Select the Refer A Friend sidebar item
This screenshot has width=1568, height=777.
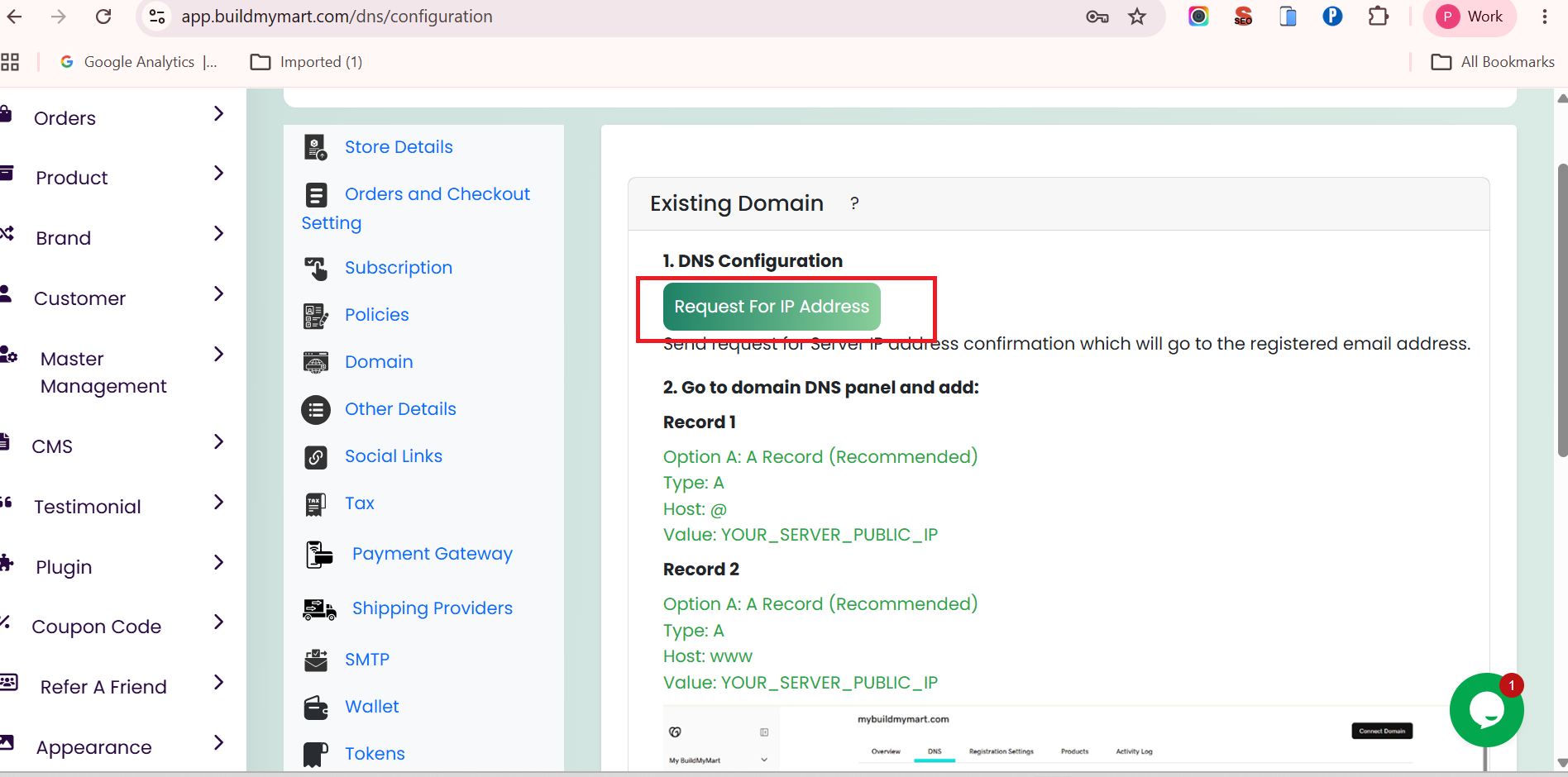point(103,687)
